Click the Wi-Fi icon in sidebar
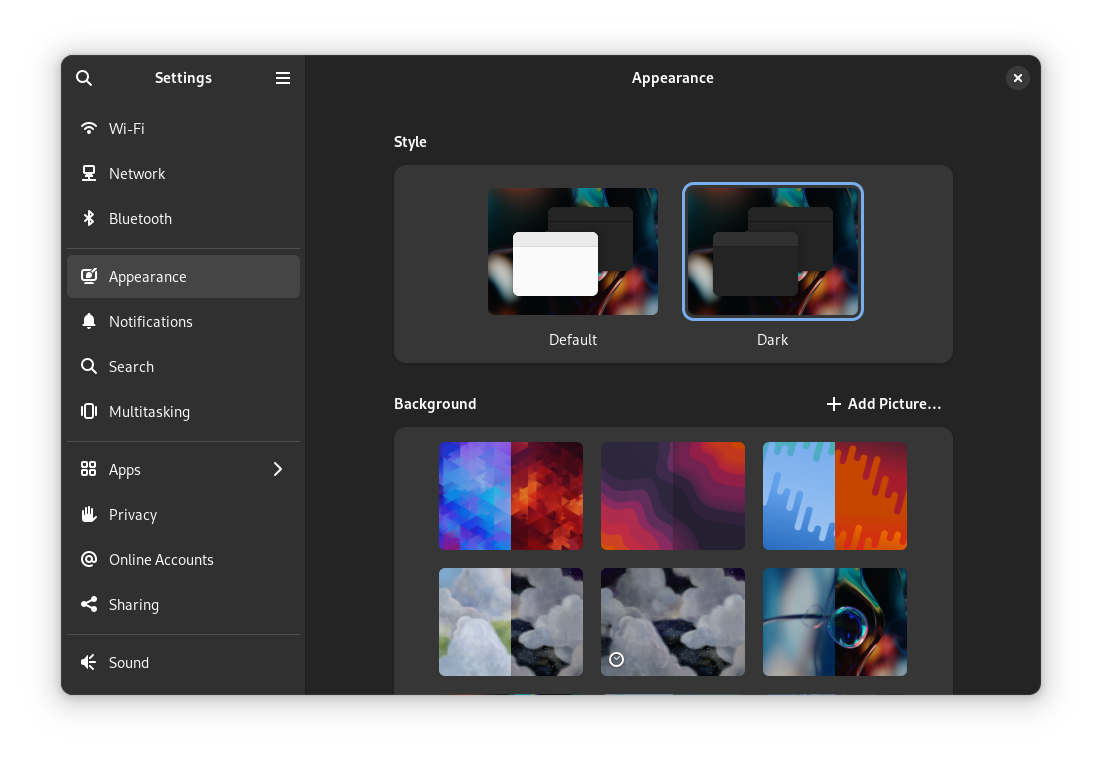1102x762 pixels. point(89,128)
